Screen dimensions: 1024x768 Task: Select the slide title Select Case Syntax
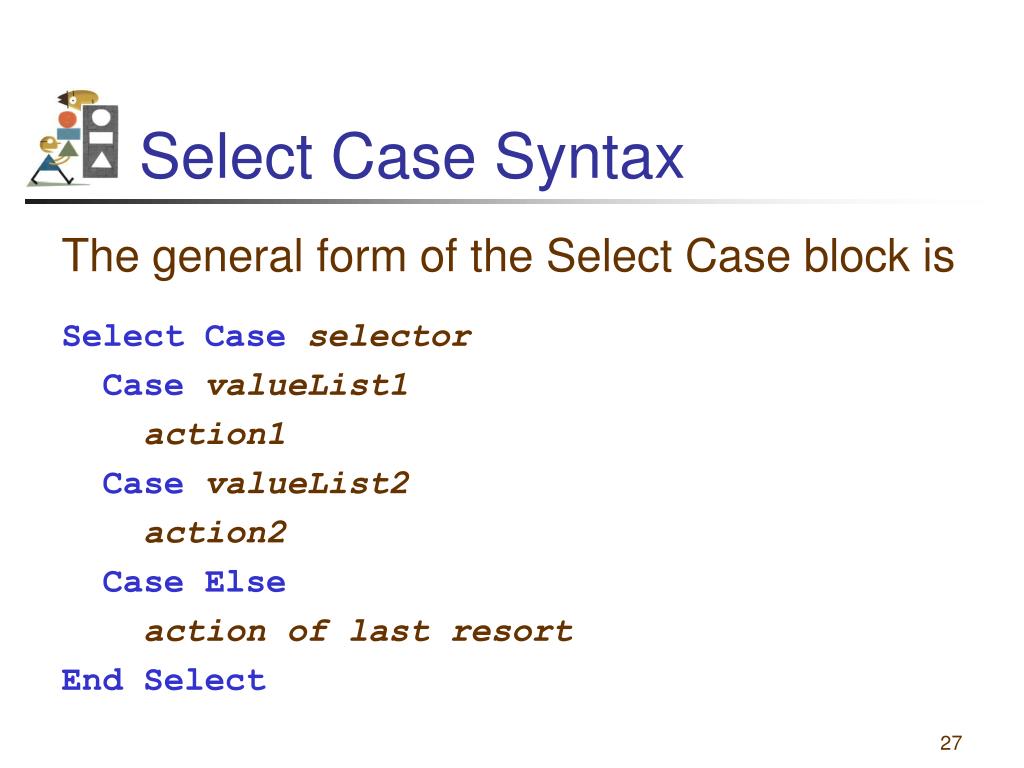coord(412,157)
